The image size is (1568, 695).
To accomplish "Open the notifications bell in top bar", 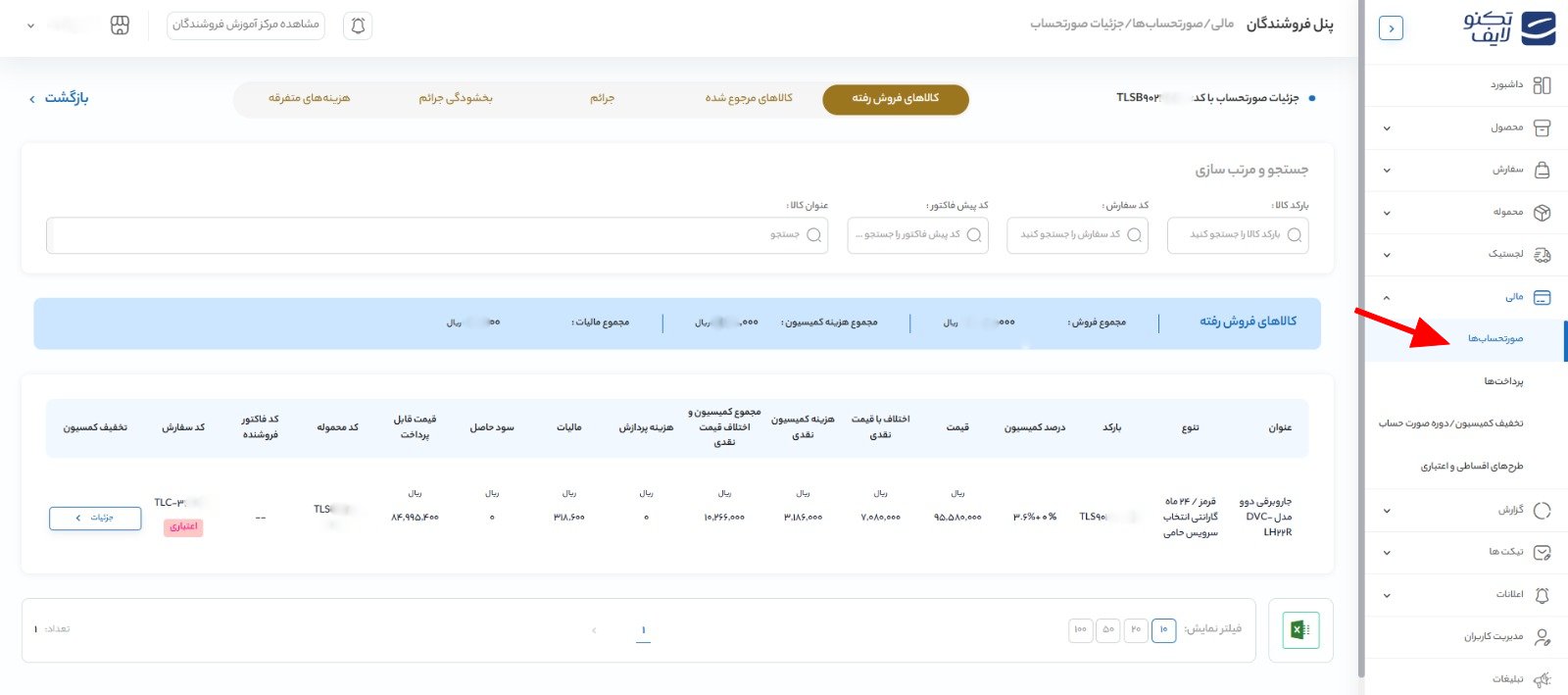I will point(358,25).
